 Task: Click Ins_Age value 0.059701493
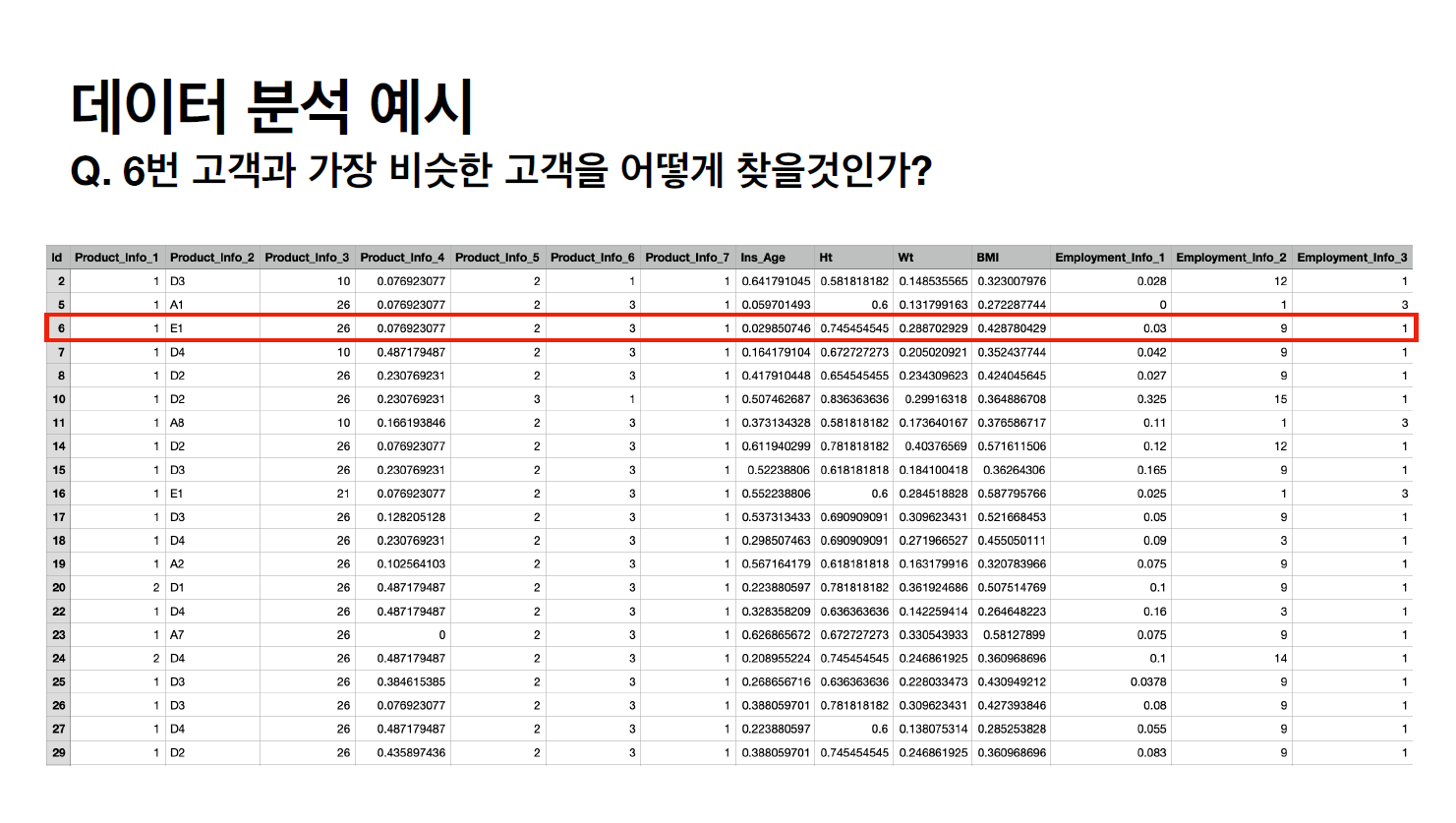pos(776,305)
